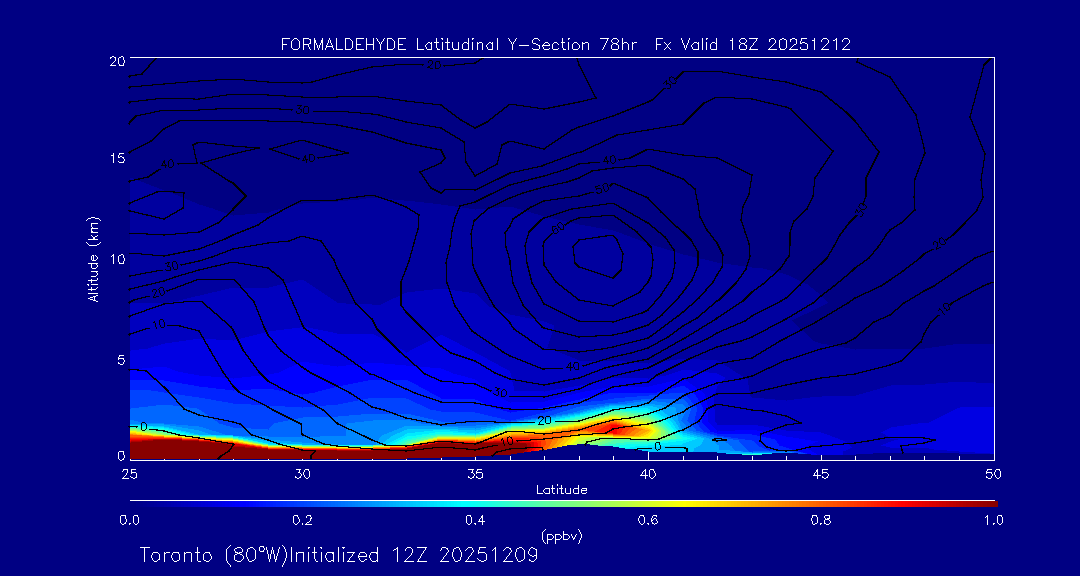Click latitude axis tick label 35
This screenshot has width=1080, height=576.
[x=475, y=473]
